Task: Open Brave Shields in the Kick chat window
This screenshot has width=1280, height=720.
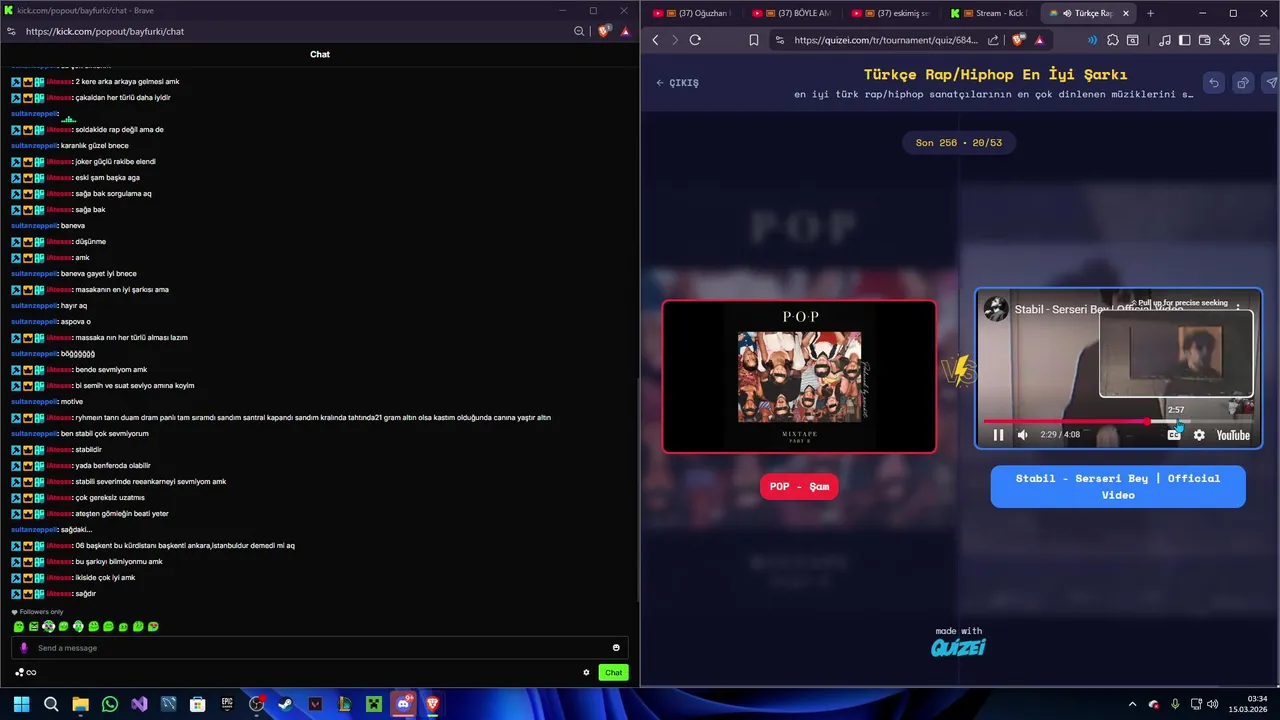Action: [x=604, y=31]
